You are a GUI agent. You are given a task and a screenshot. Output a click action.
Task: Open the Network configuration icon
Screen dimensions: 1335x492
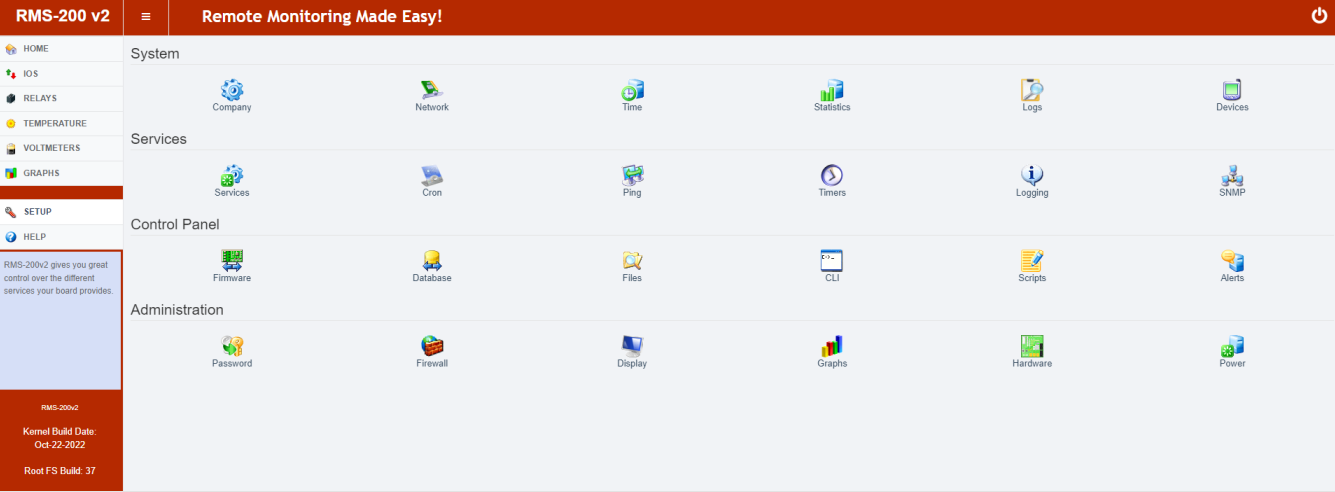point(432,91)
